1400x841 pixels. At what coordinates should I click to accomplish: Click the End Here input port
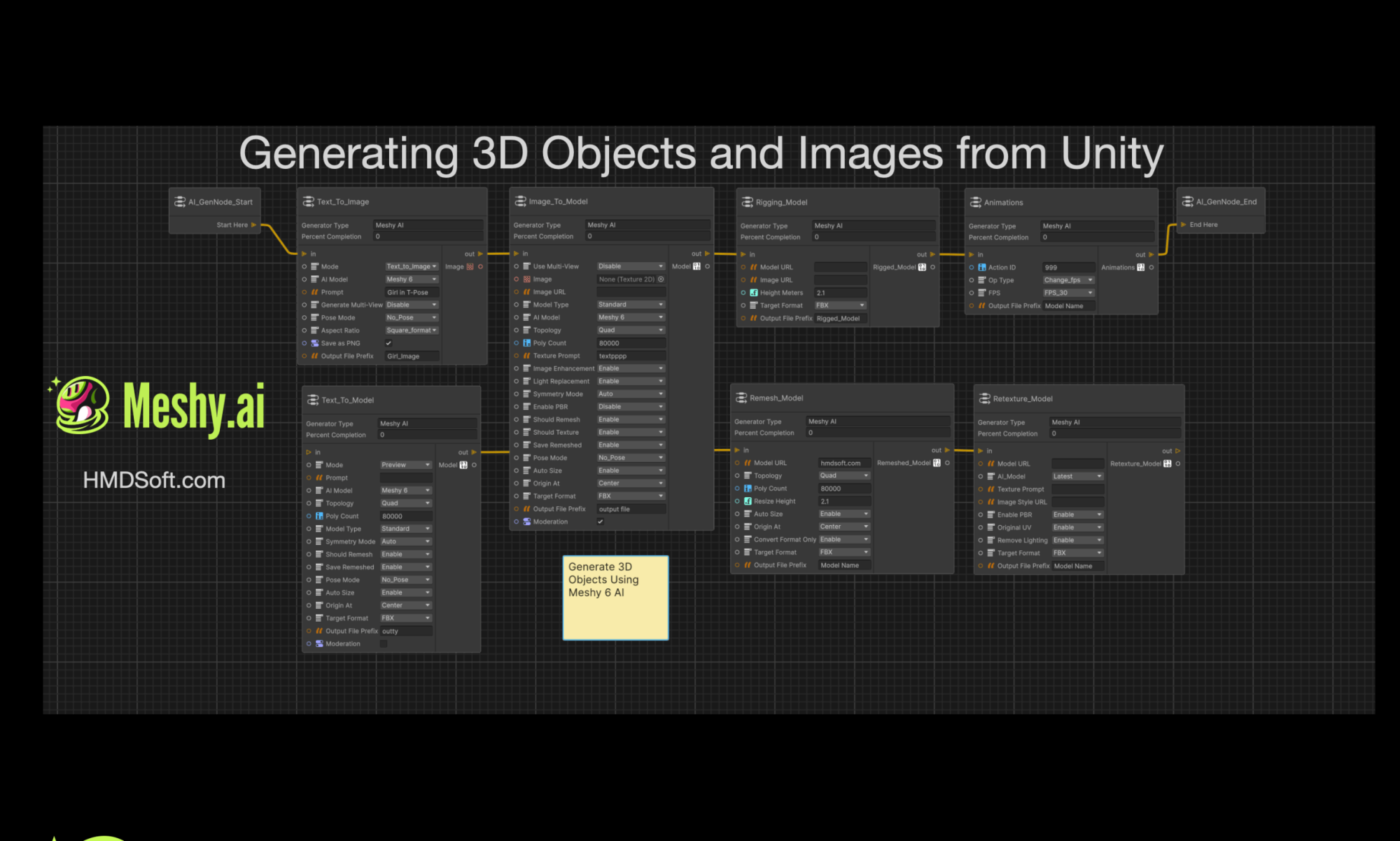click(1184, 225)
